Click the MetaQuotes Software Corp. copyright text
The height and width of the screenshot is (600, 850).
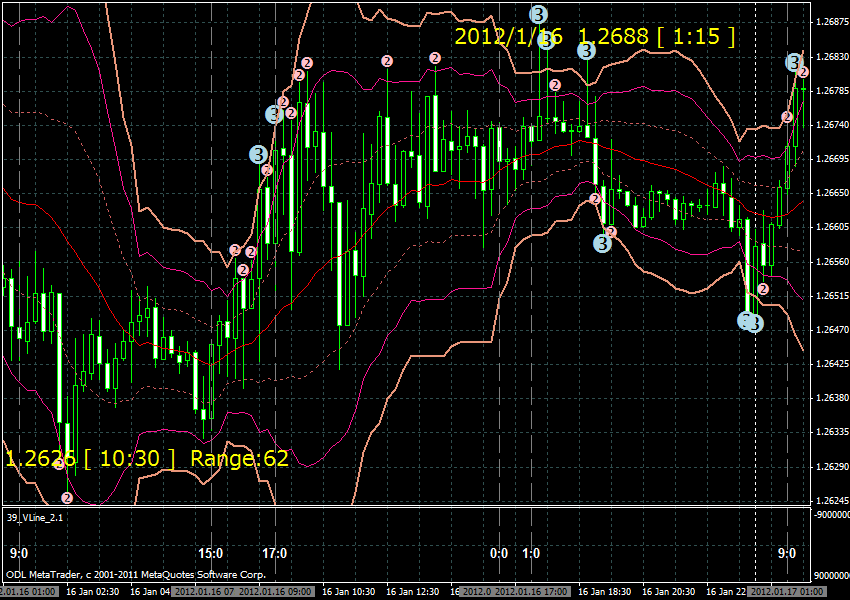136,575
